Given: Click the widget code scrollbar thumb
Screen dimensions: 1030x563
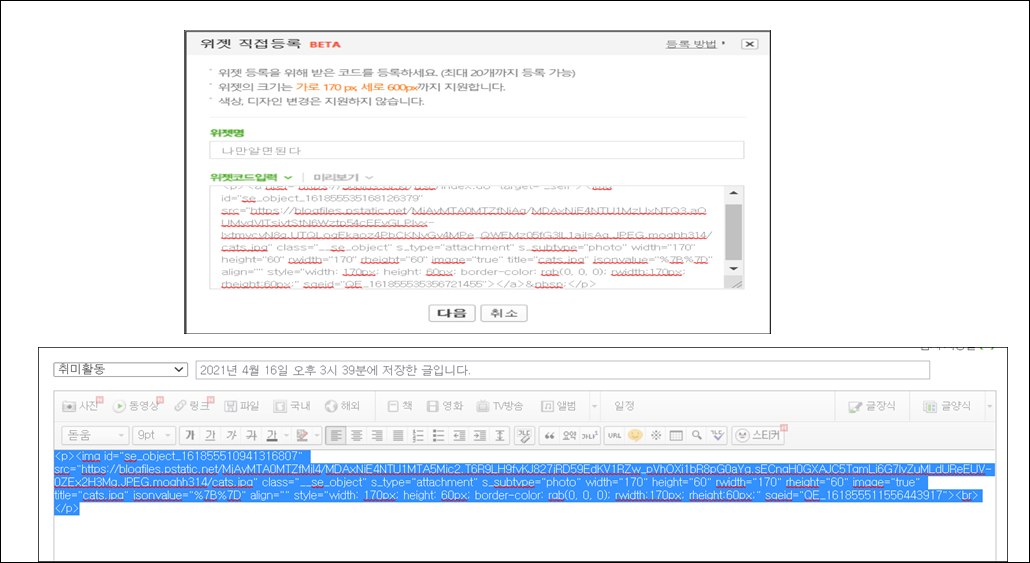Looking at the screenshot, I should pyautogui.click(x=734, y=232).
